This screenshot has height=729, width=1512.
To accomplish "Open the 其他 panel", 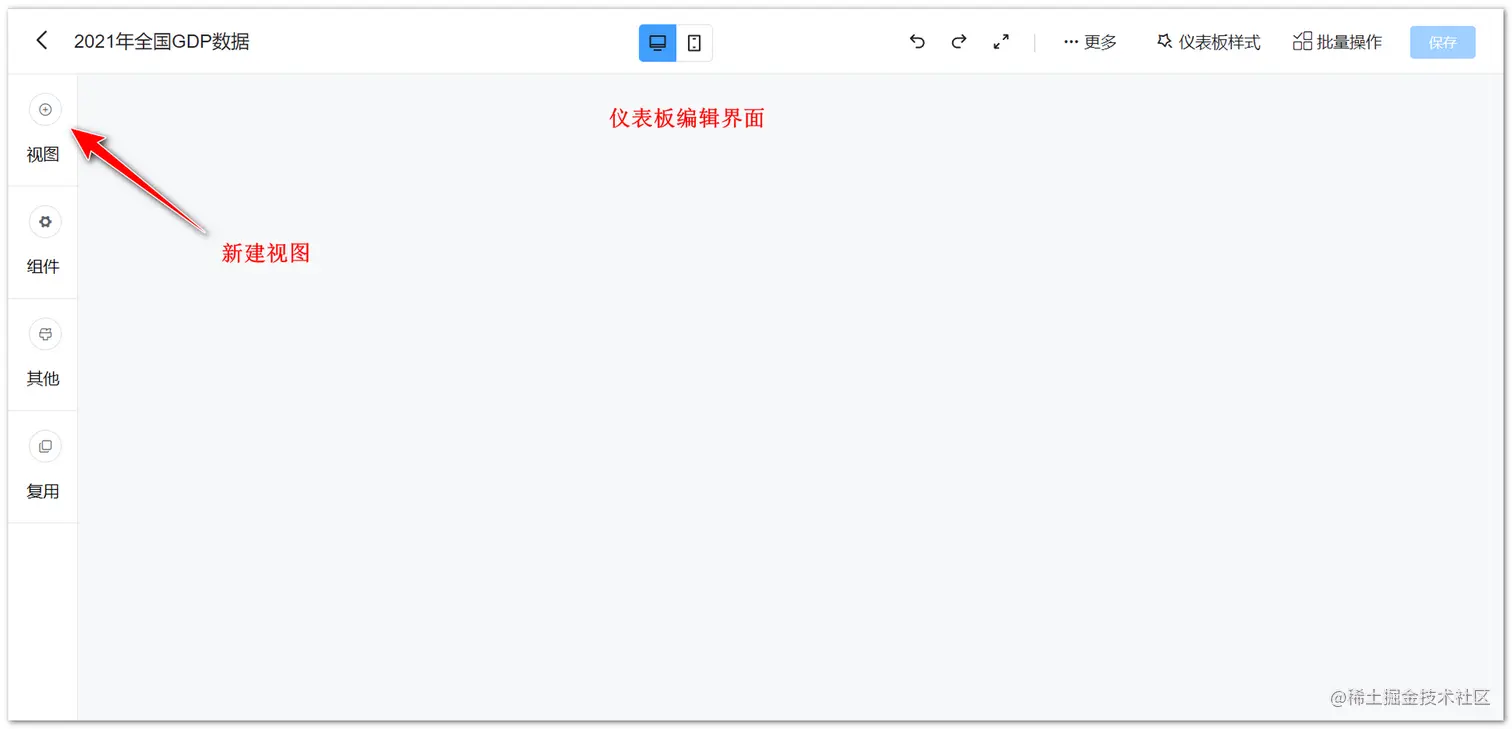I will (x=44, y=354).
